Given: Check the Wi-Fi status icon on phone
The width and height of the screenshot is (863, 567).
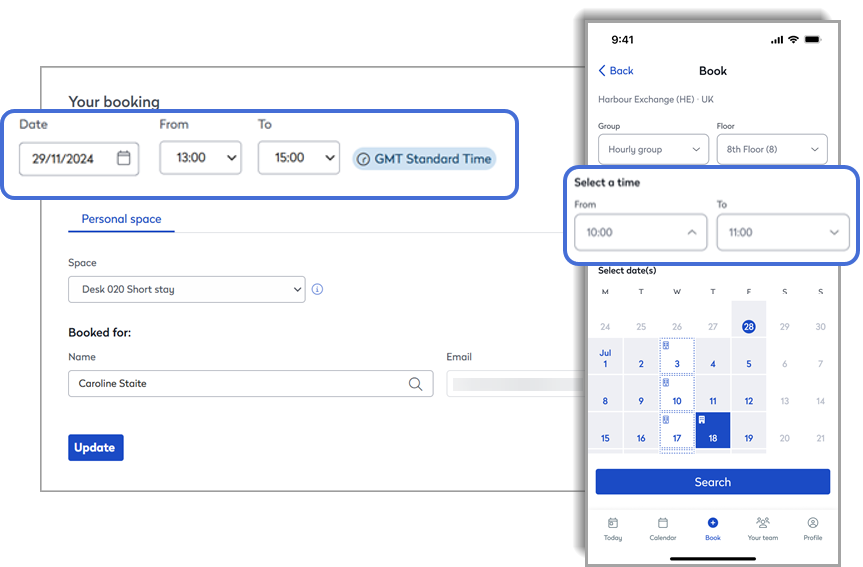Looking at the screenshot, I should coord(793,40).
